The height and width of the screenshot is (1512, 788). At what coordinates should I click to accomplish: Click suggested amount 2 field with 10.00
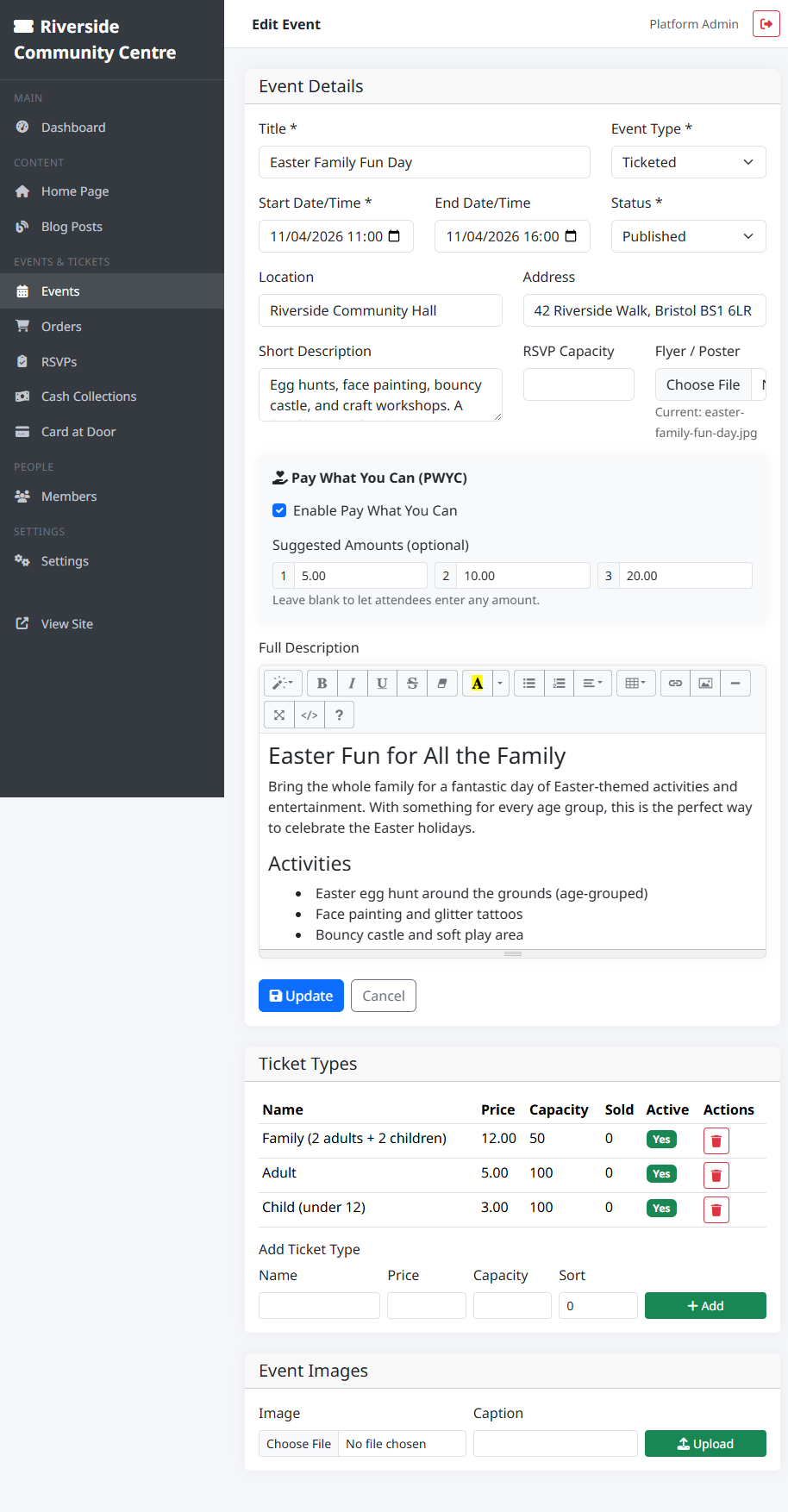pyautogui.click(x=523, y=576)
